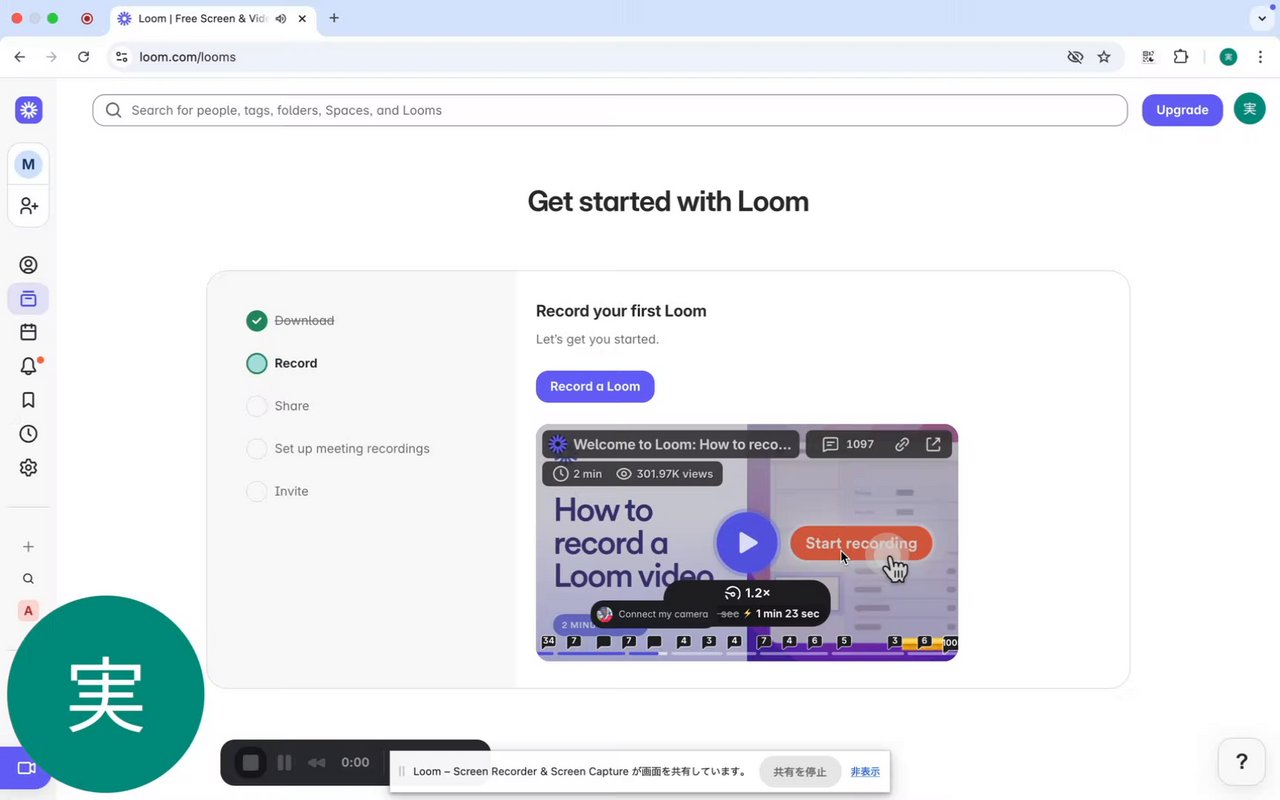Open the profile icon in sidebar
The image size is (1280, 800).
coord(28,265)
